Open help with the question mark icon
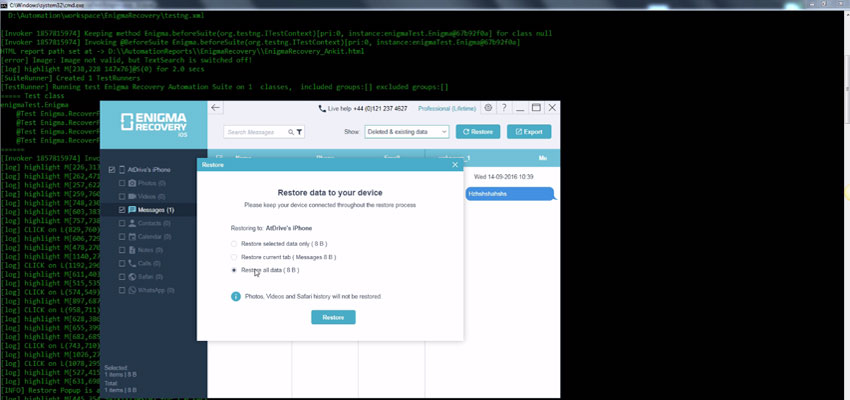The width and height of the screenshot is (850, 400). click(504, 108)
